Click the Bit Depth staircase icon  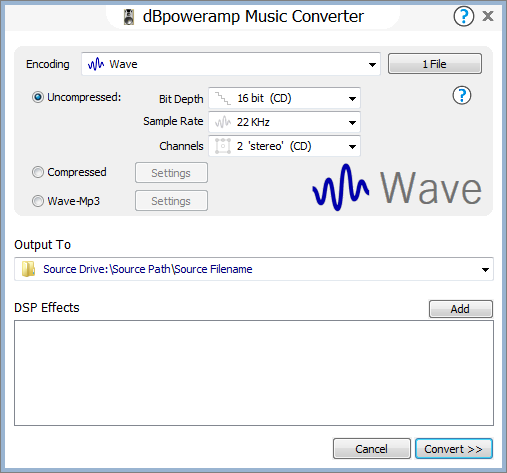[x=223, y=98]
